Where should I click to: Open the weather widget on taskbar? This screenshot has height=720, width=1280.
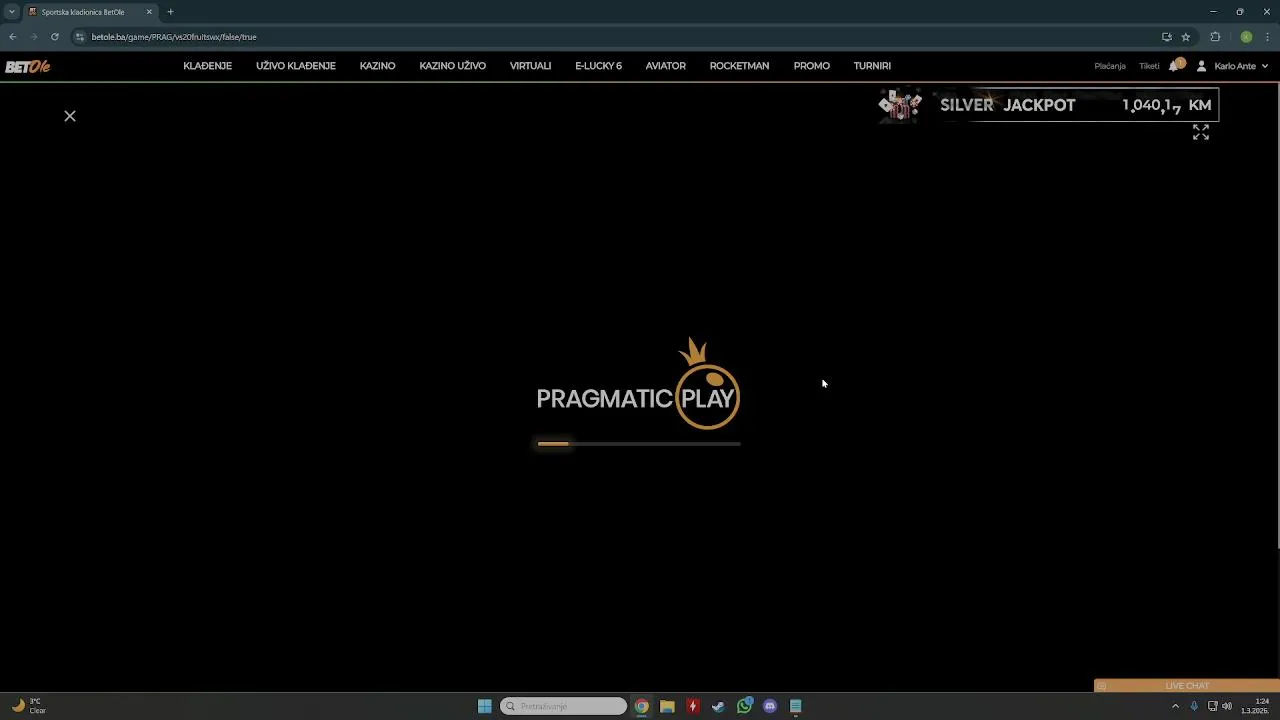[28, 706]
